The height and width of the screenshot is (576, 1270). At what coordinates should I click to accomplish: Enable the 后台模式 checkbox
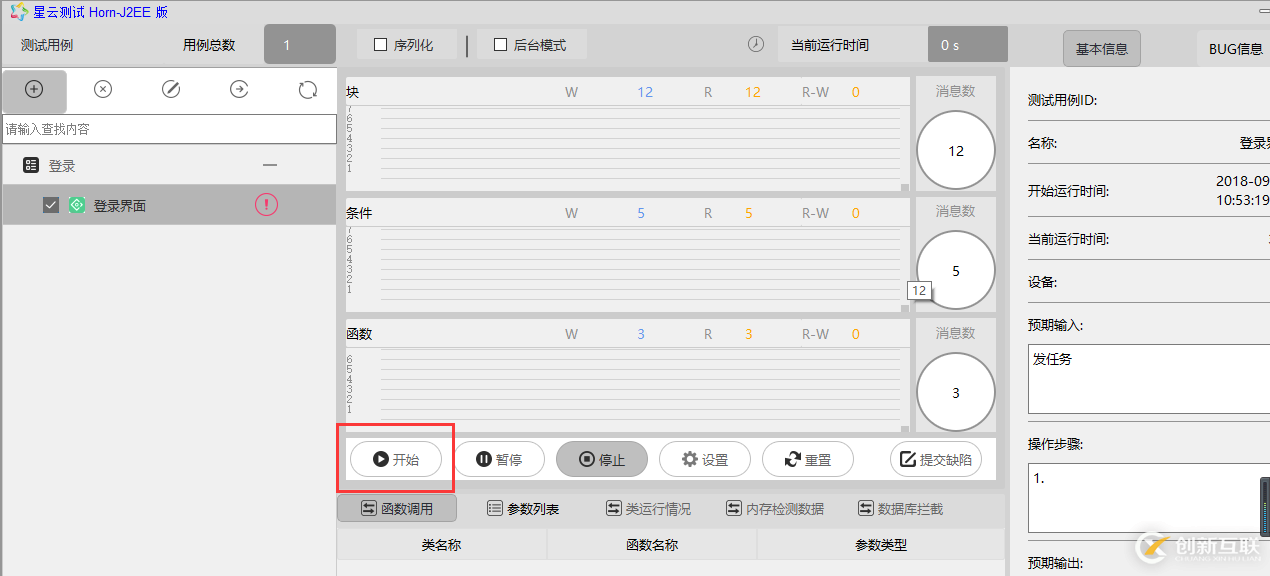[500, 44]
